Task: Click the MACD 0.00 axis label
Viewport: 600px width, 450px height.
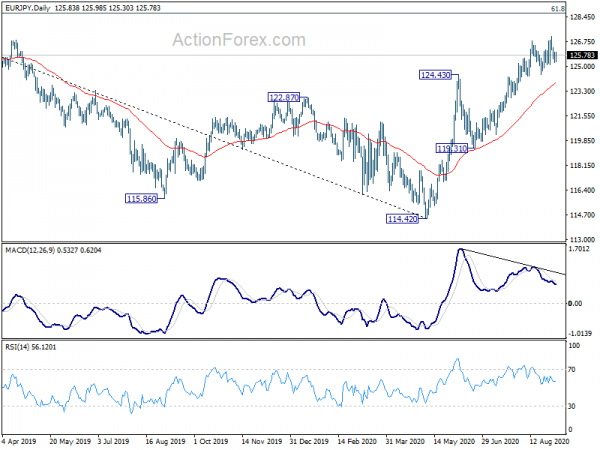Action: [575, 303]
